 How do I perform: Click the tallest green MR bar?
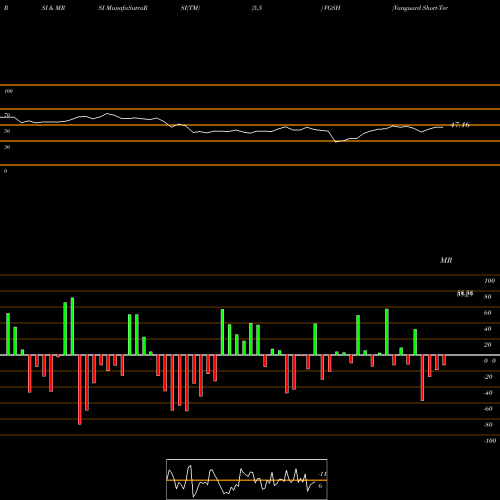[72, 326]
